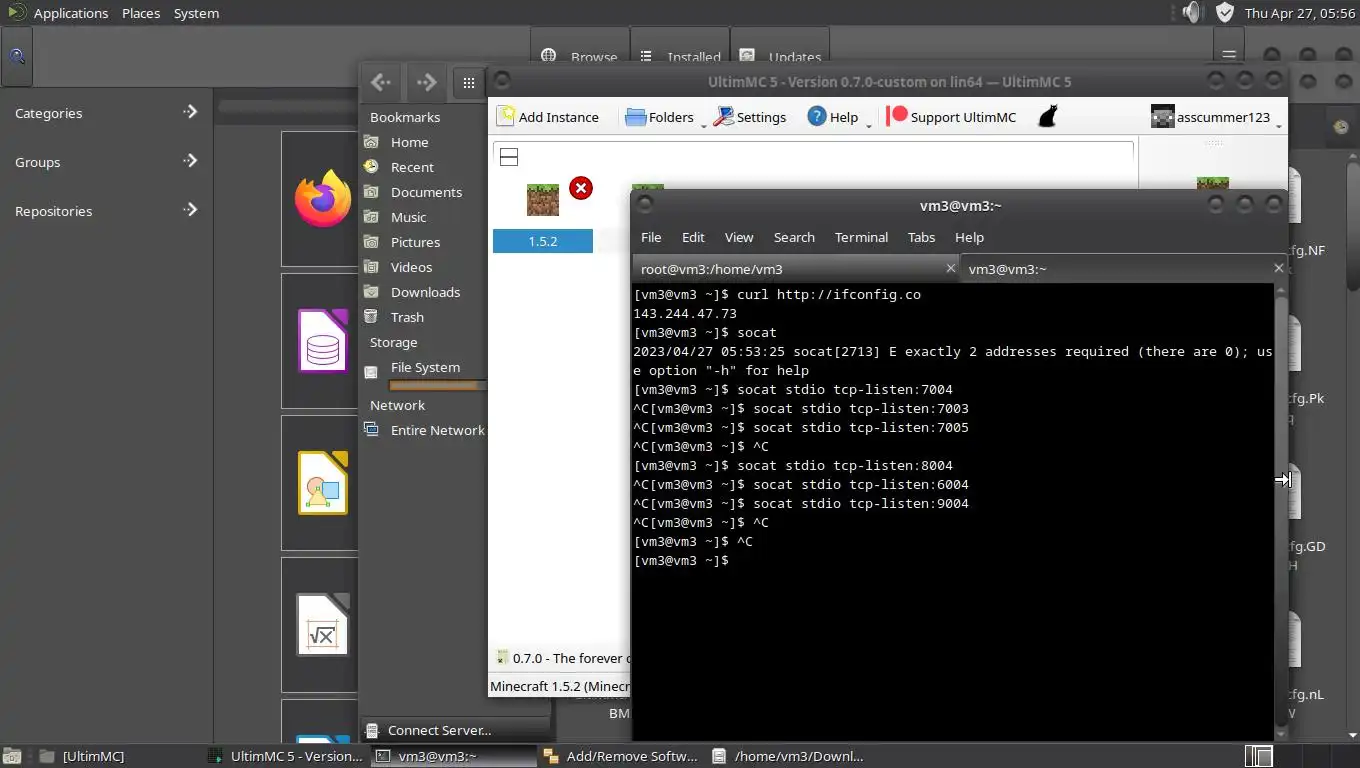Open the asscummer123 account dropdown
This screenshot has height=768, width=1360.
tap(1216, 117)
